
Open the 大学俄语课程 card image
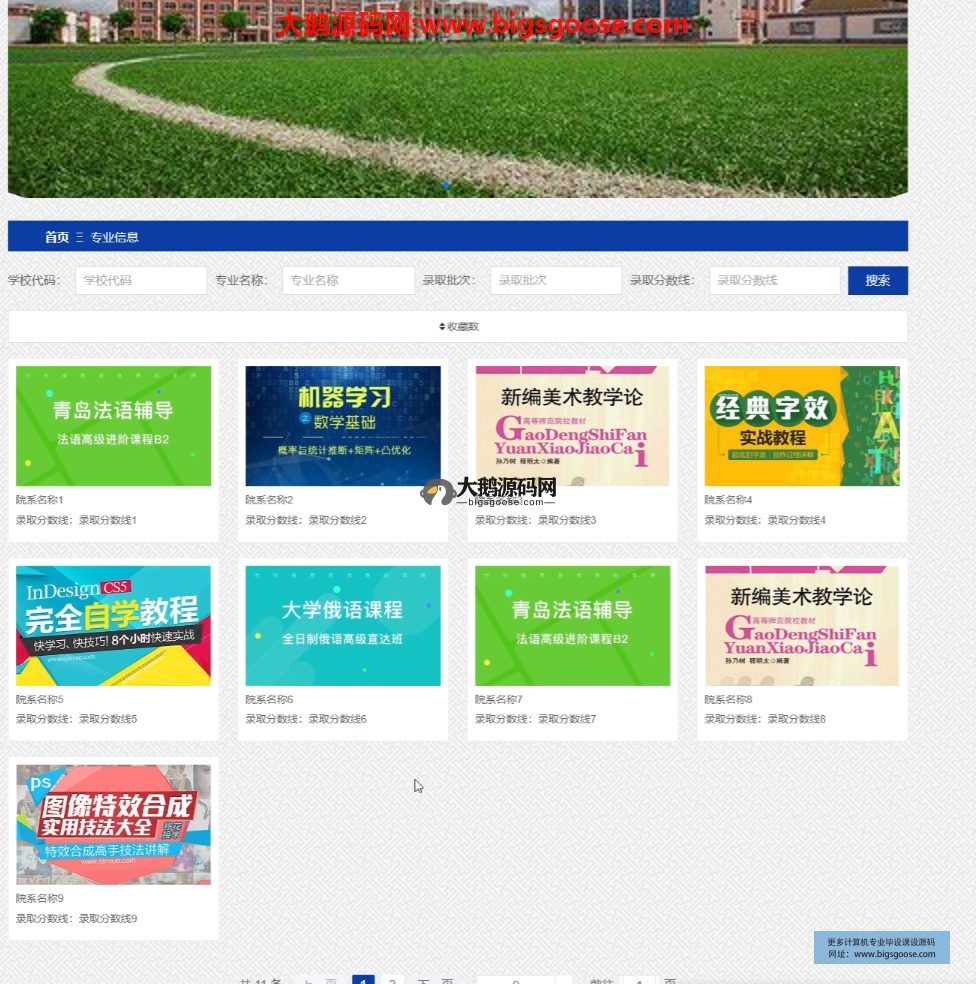point(343,626)
